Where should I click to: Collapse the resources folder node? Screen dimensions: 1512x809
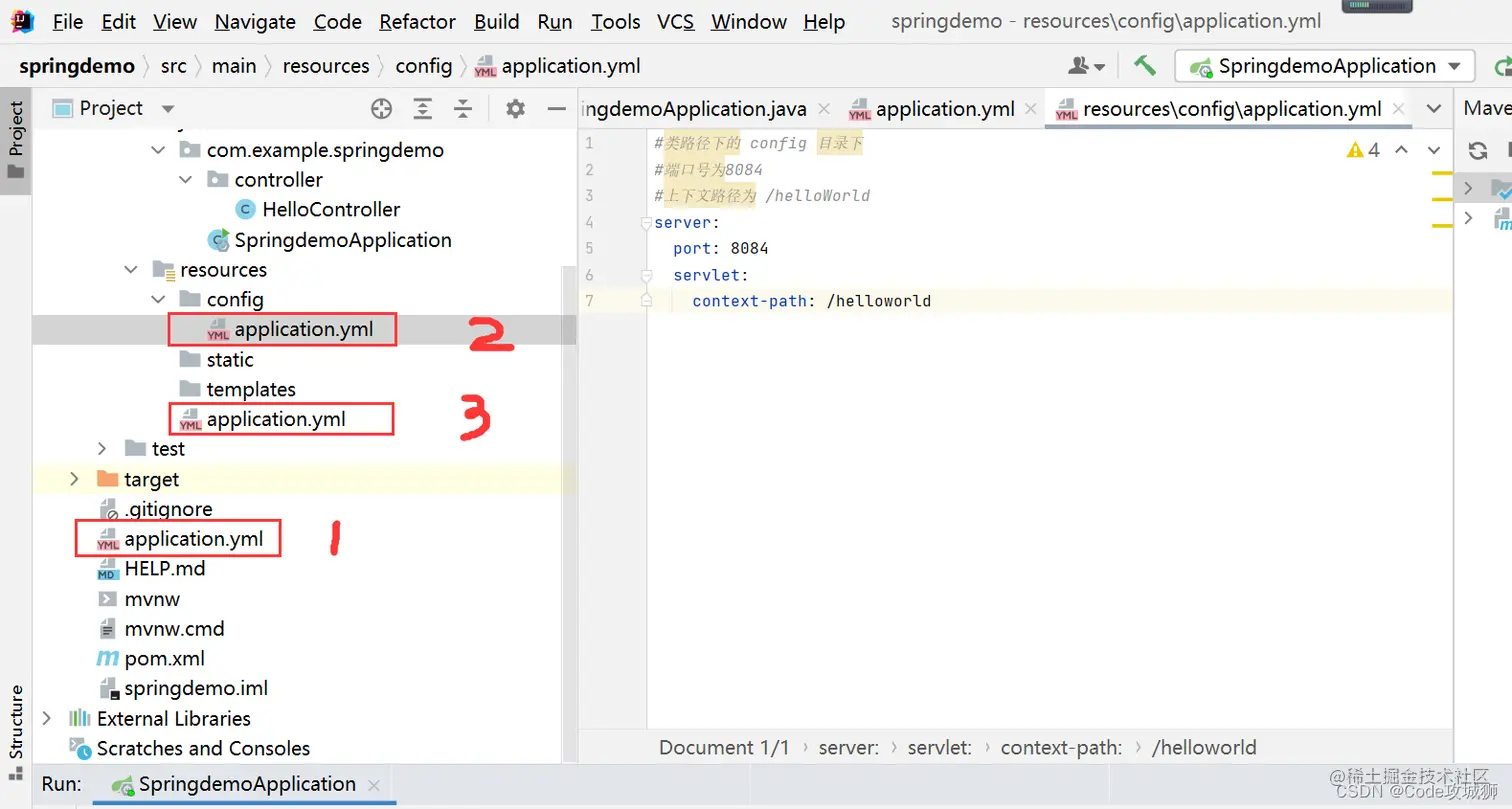click(130, 270)
